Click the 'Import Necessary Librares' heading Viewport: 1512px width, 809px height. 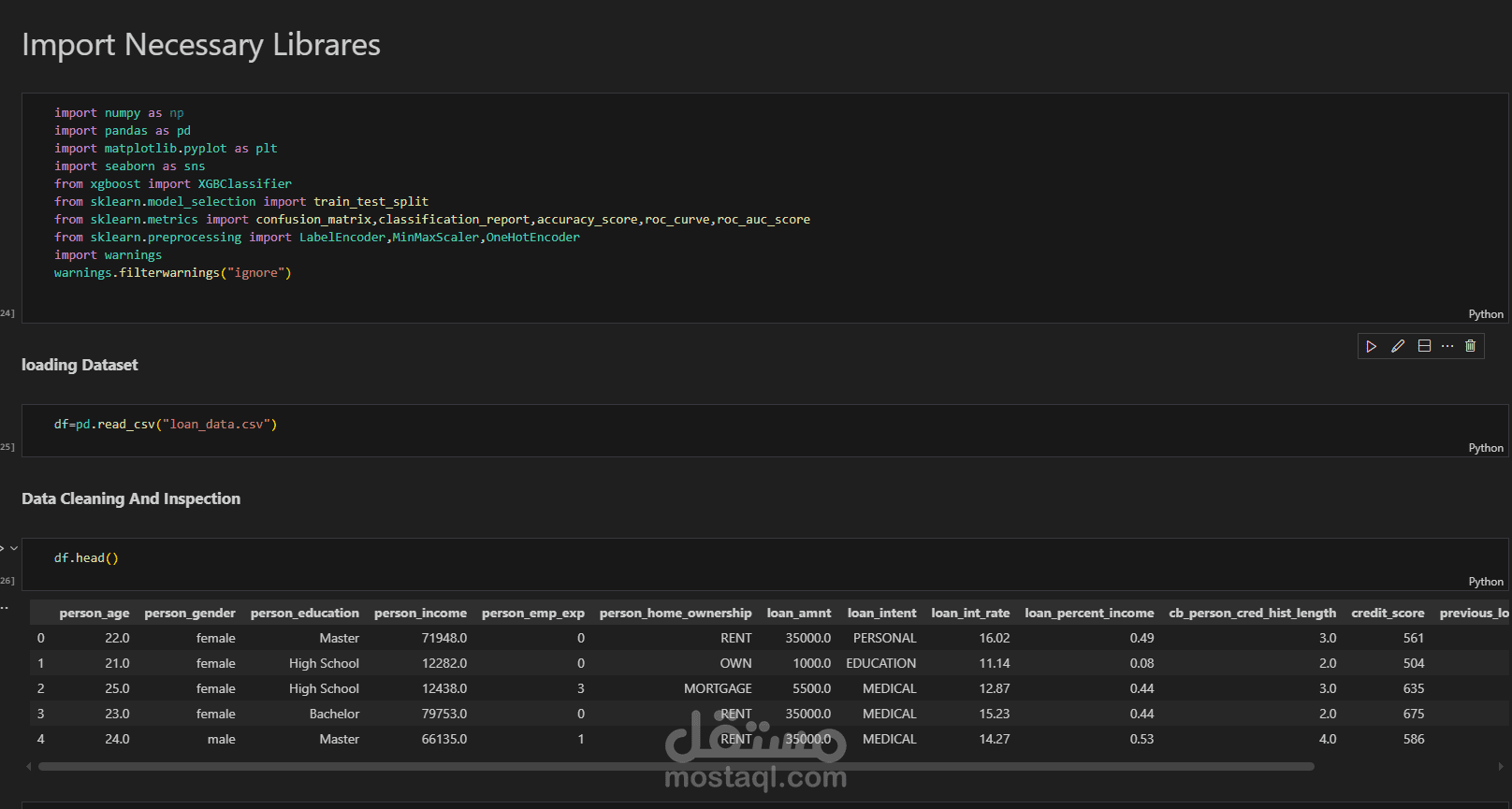pos(201,45)
